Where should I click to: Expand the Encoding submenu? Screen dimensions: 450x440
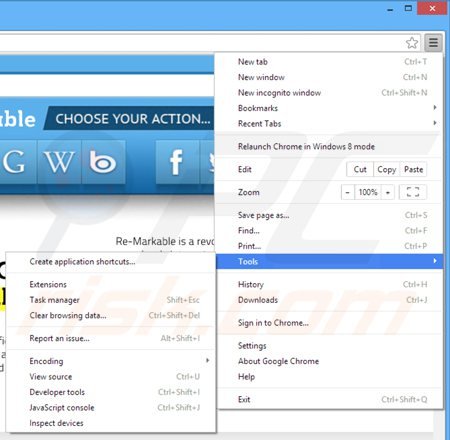(x=111, y=361)
